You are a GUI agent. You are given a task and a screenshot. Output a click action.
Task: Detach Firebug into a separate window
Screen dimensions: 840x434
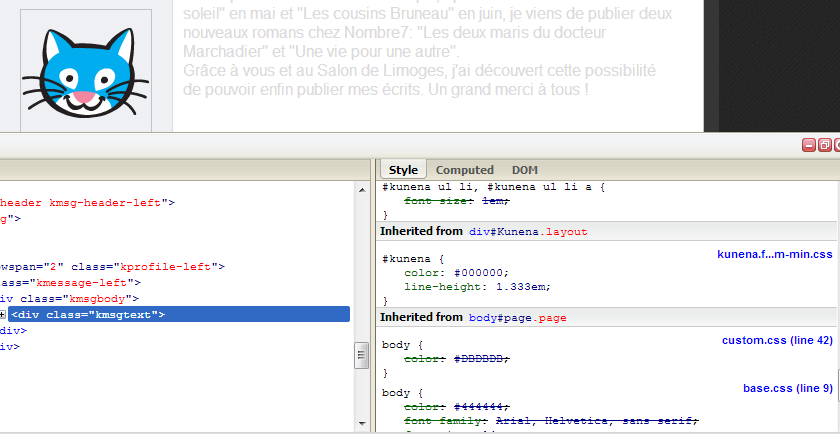click(x=824, y=145)
